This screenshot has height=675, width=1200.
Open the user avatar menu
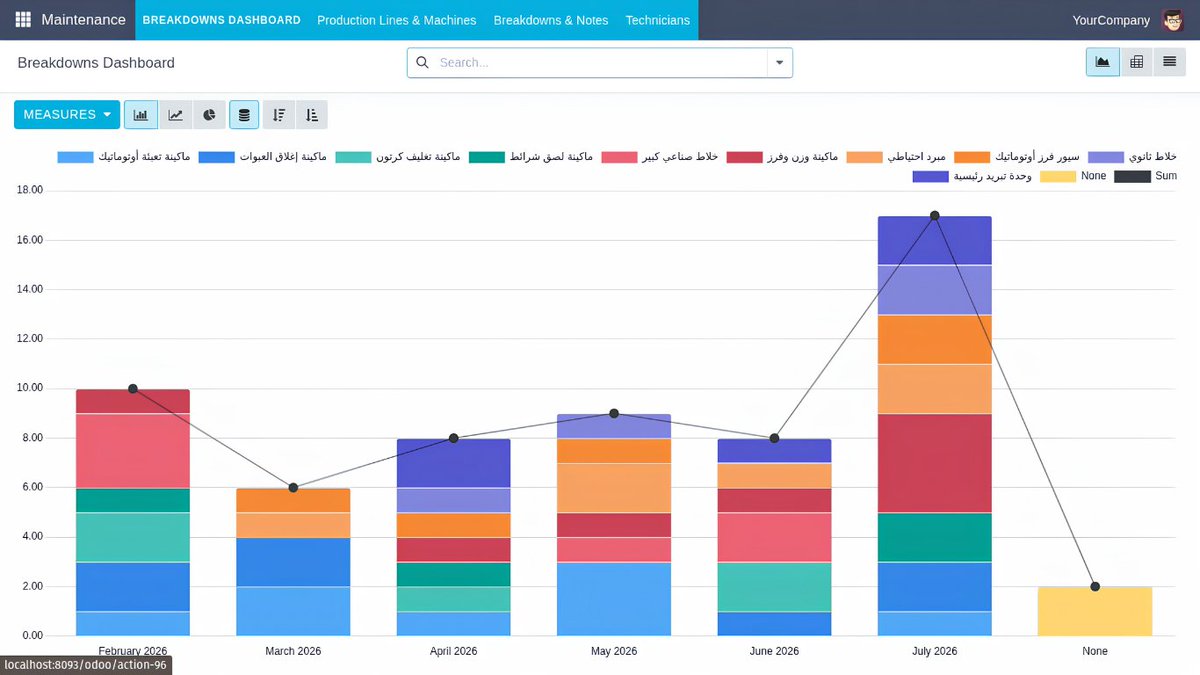tap(1172, 20)
